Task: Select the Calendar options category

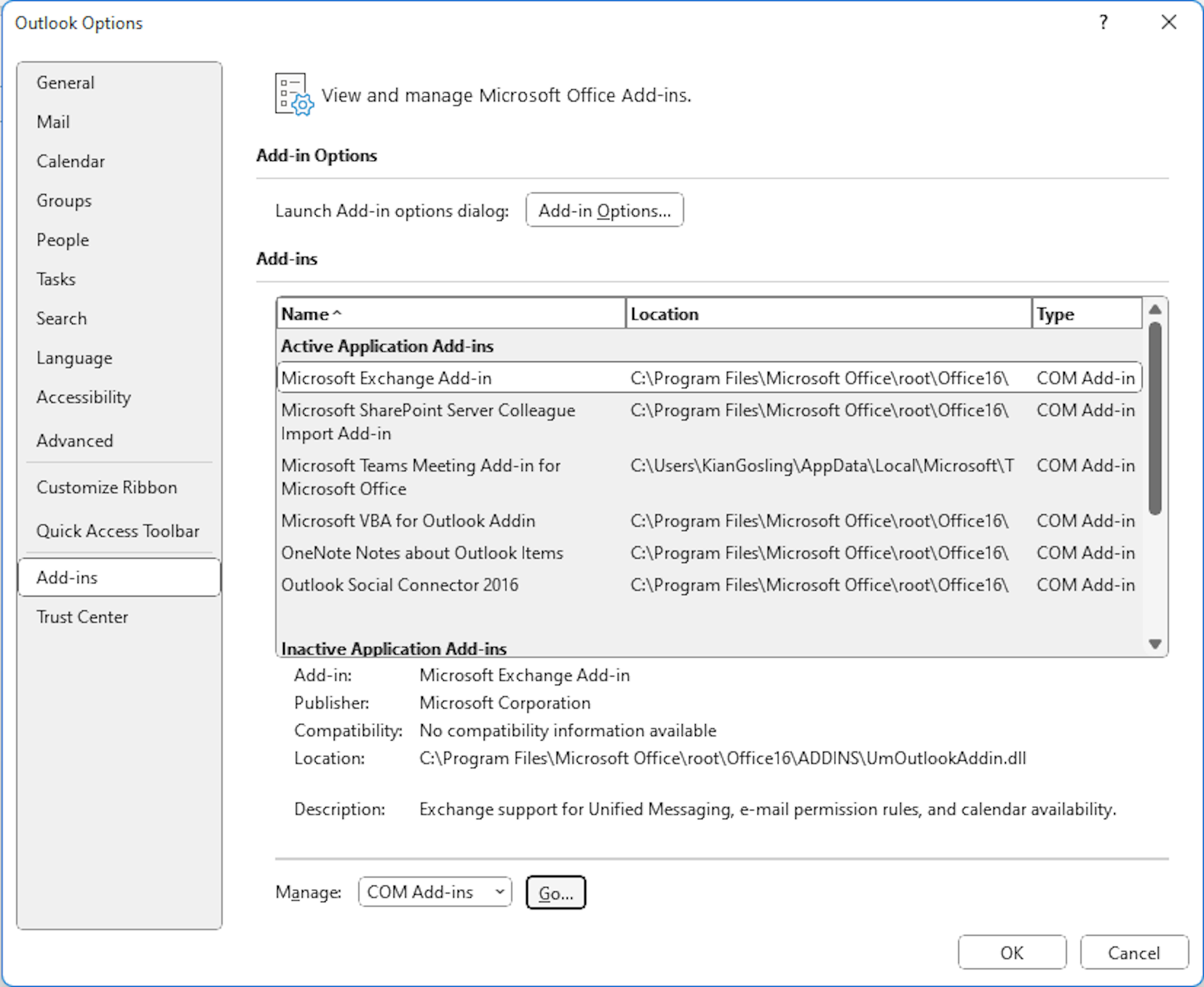Action: point(119,161)
